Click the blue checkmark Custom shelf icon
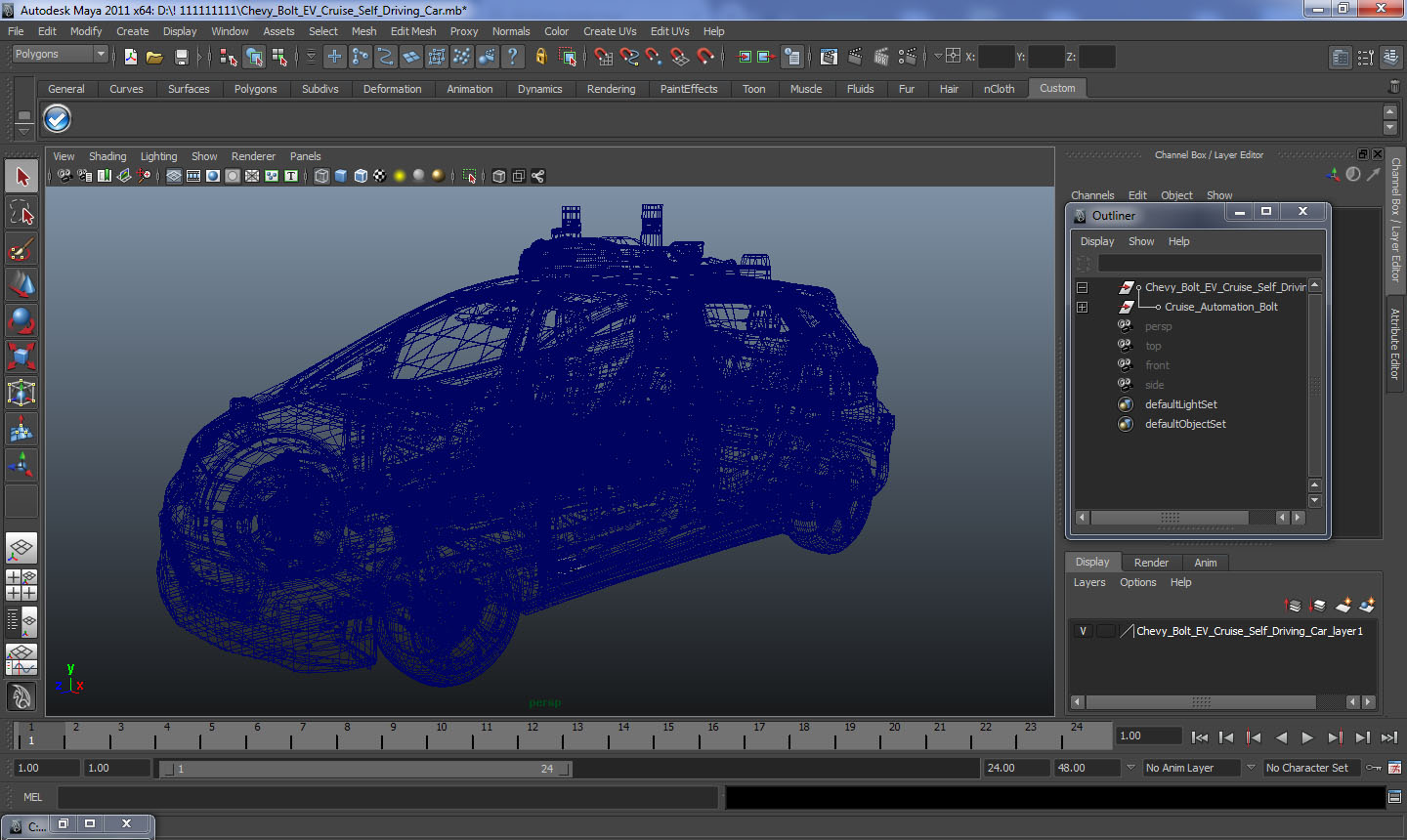Viewport: 1407px width, 840px height. tap(58, 119)
